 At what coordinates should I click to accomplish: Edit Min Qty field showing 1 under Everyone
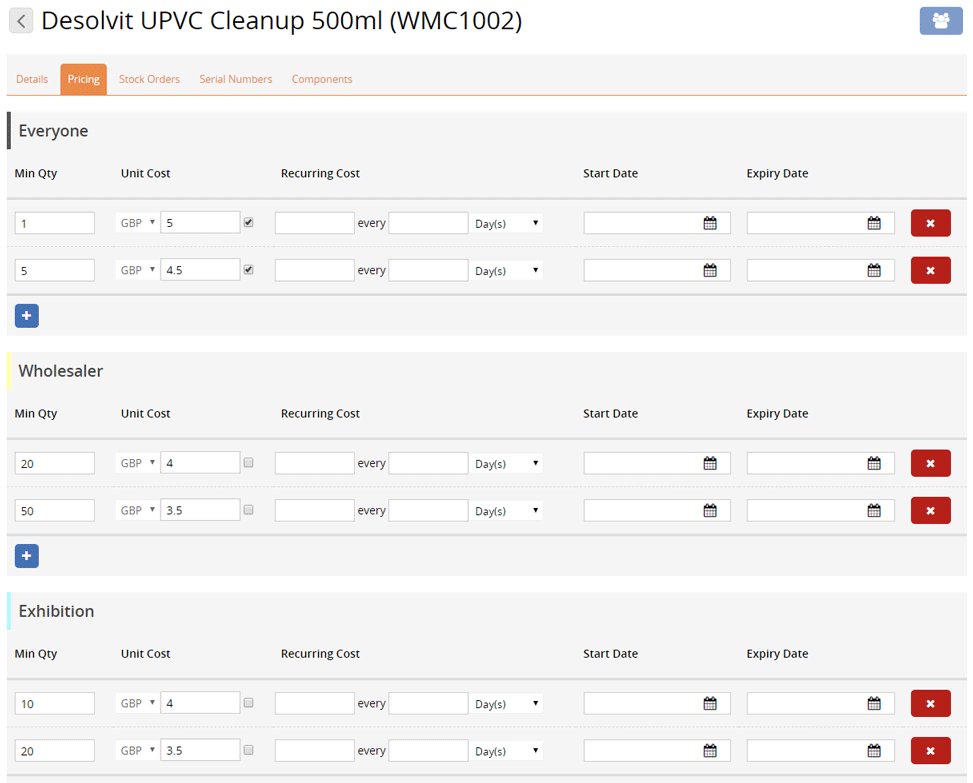(x=55, y=223)
